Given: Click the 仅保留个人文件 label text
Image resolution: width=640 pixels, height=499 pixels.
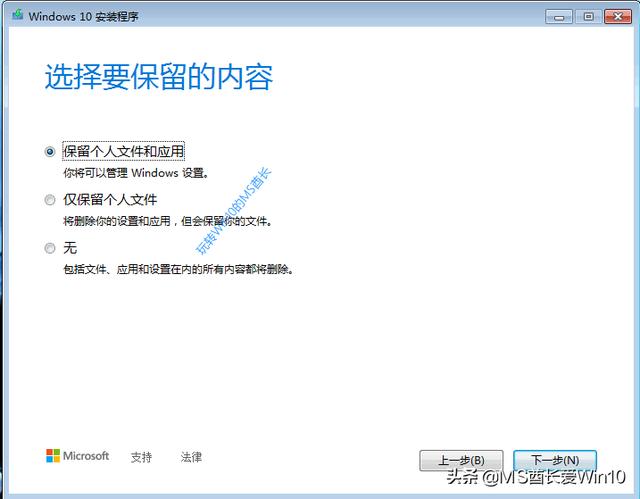Looking at the screenshot, I should [110, 200].
